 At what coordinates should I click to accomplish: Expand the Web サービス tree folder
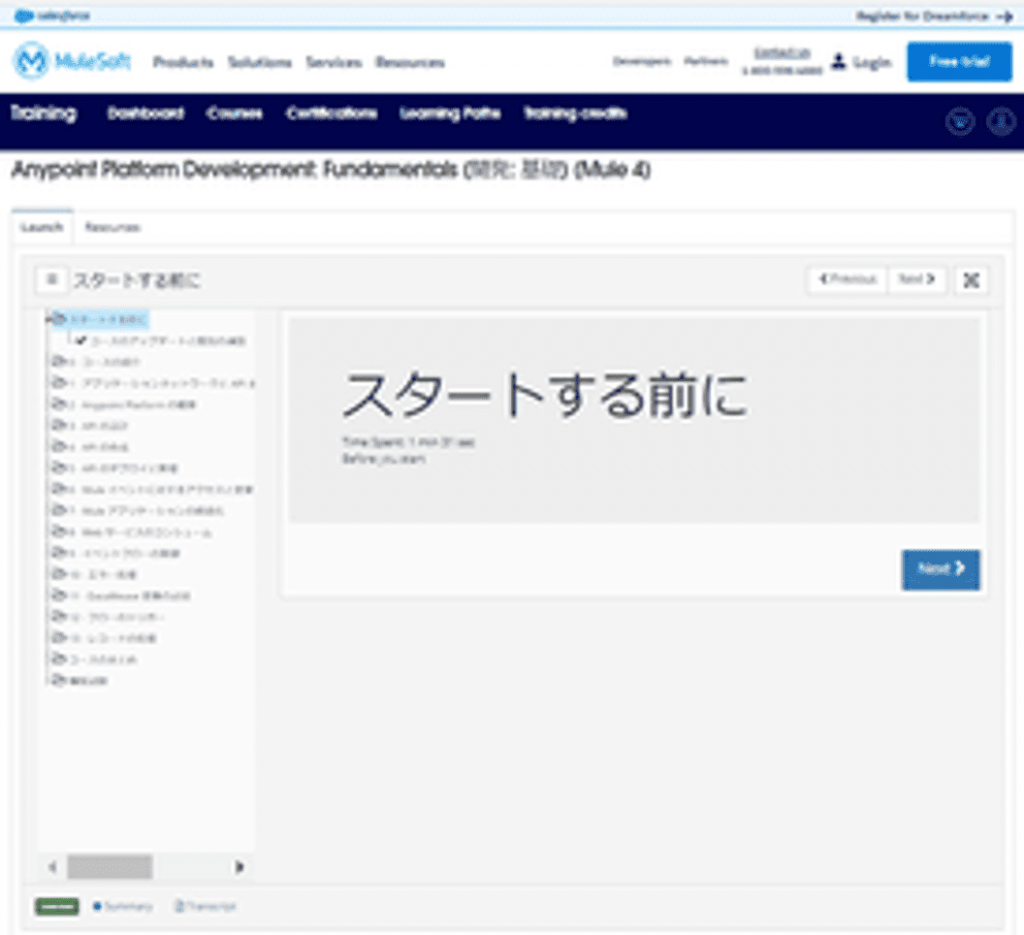[x=58, y=532]
